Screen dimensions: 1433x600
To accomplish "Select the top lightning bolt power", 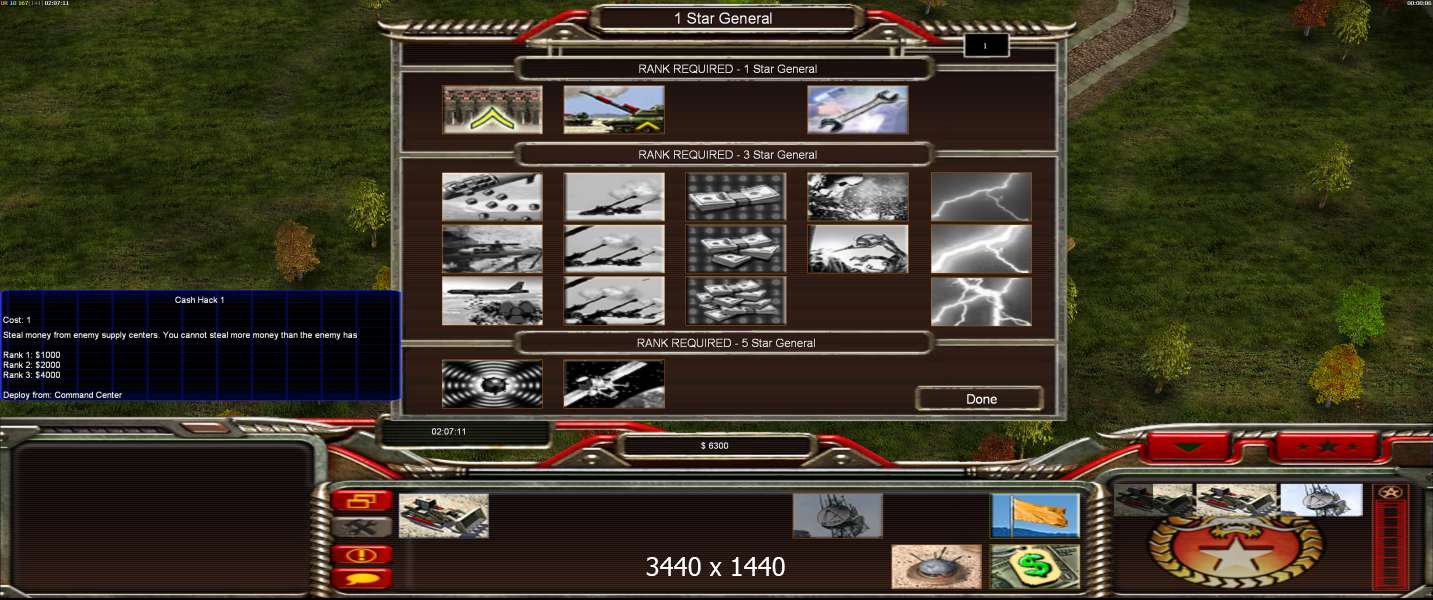I will (981, 197).
